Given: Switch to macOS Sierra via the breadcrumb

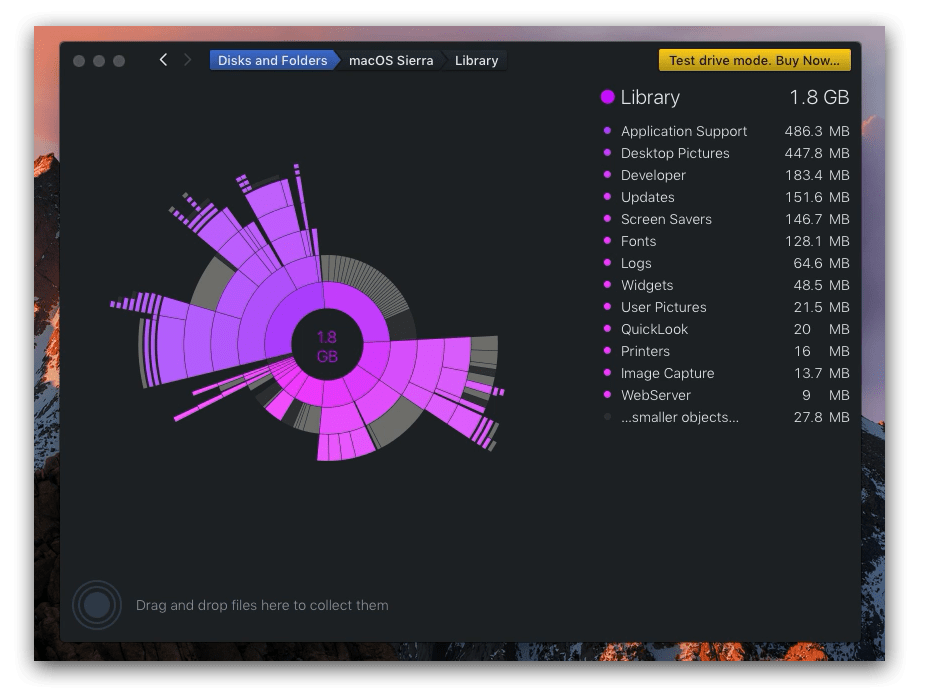Looking at the screenshot, I should coord(389,60).
